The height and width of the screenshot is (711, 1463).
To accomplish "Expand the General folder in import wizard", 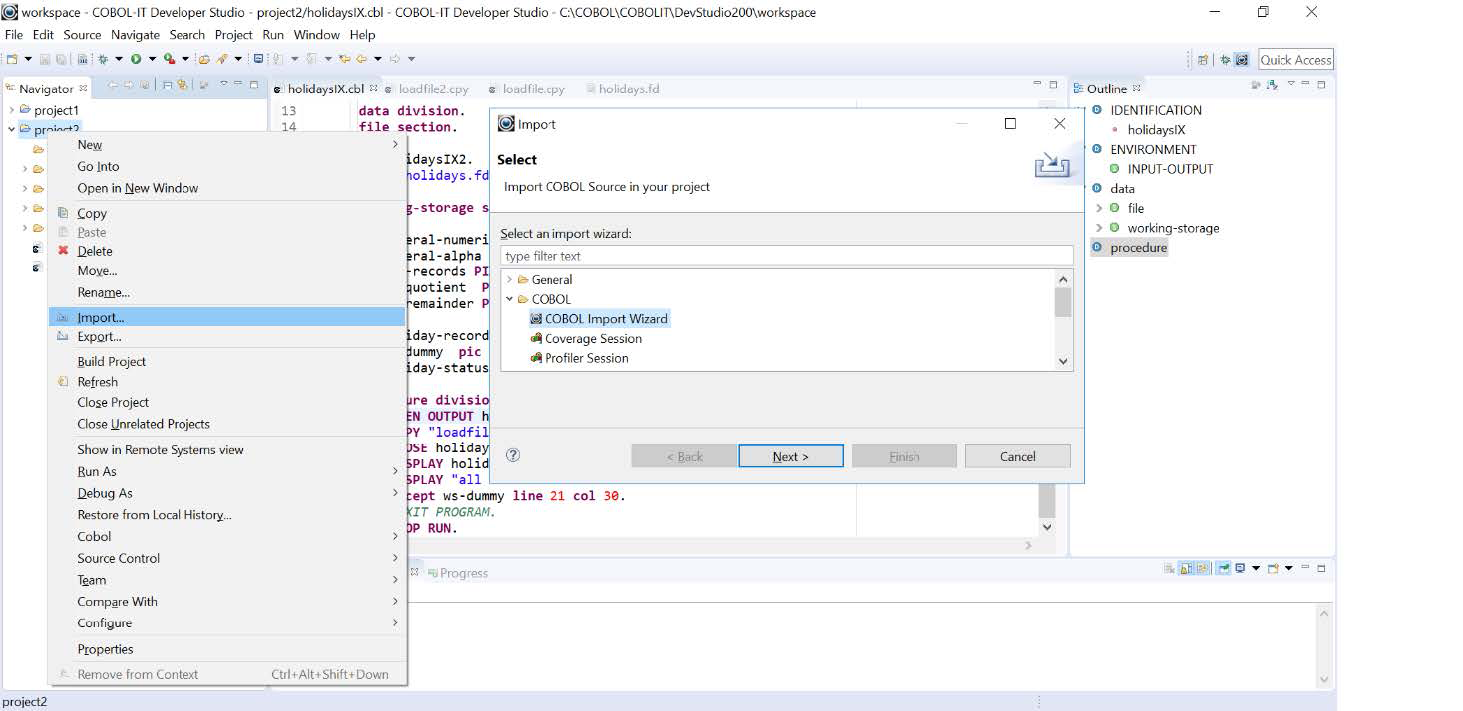I will pyautogui.click(x=509, y=280).
